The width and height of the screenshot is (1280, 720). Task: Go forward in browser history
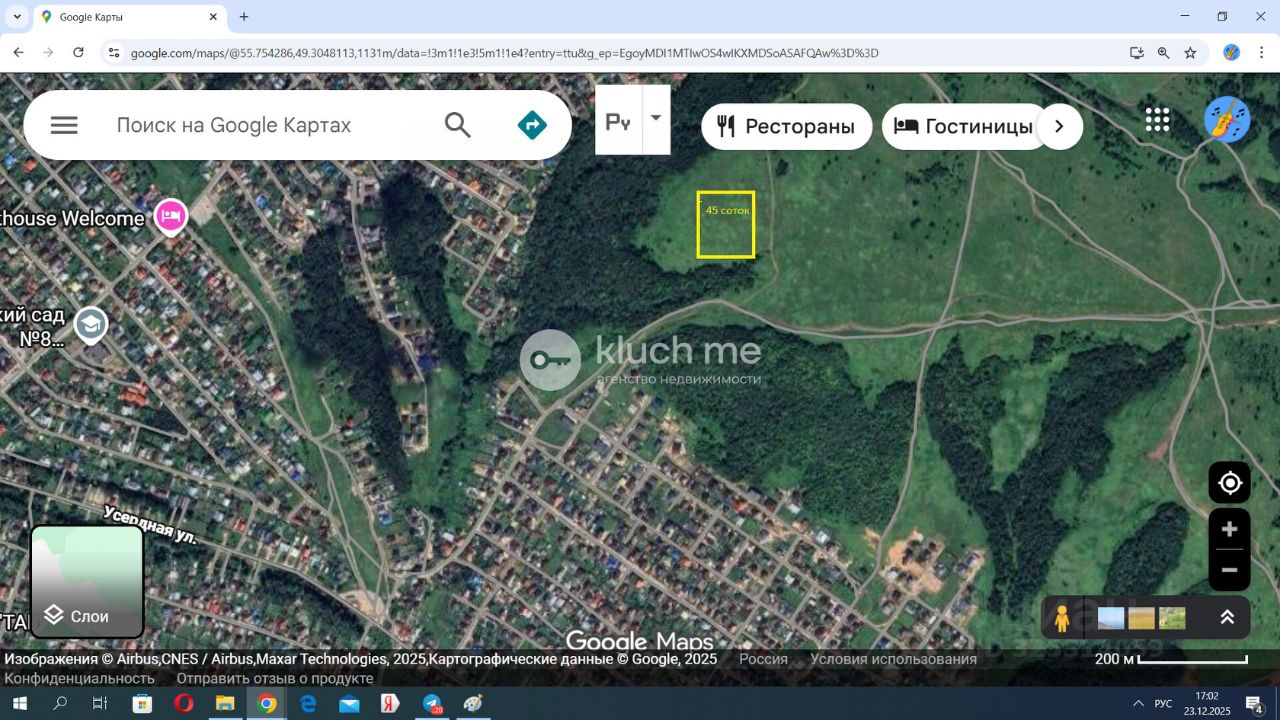click(x=48, y=53)
